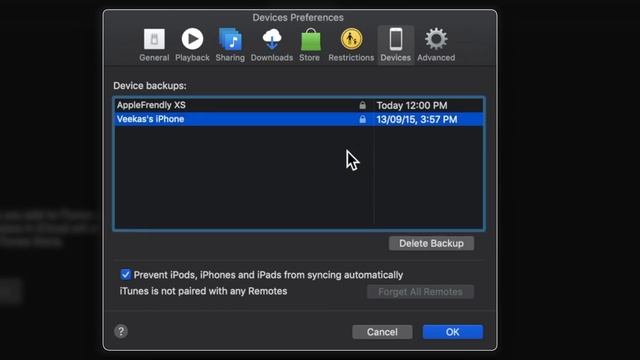Click the Today 12:00 PM backup date

pos(412,106)
